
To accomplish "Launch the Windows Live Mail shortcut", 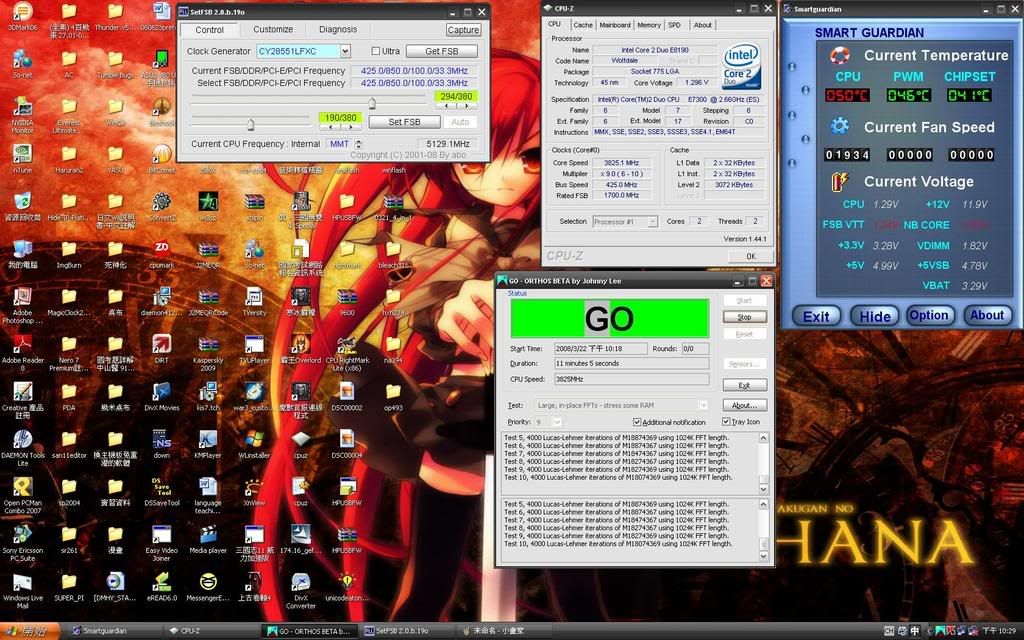I will (22, 585).
